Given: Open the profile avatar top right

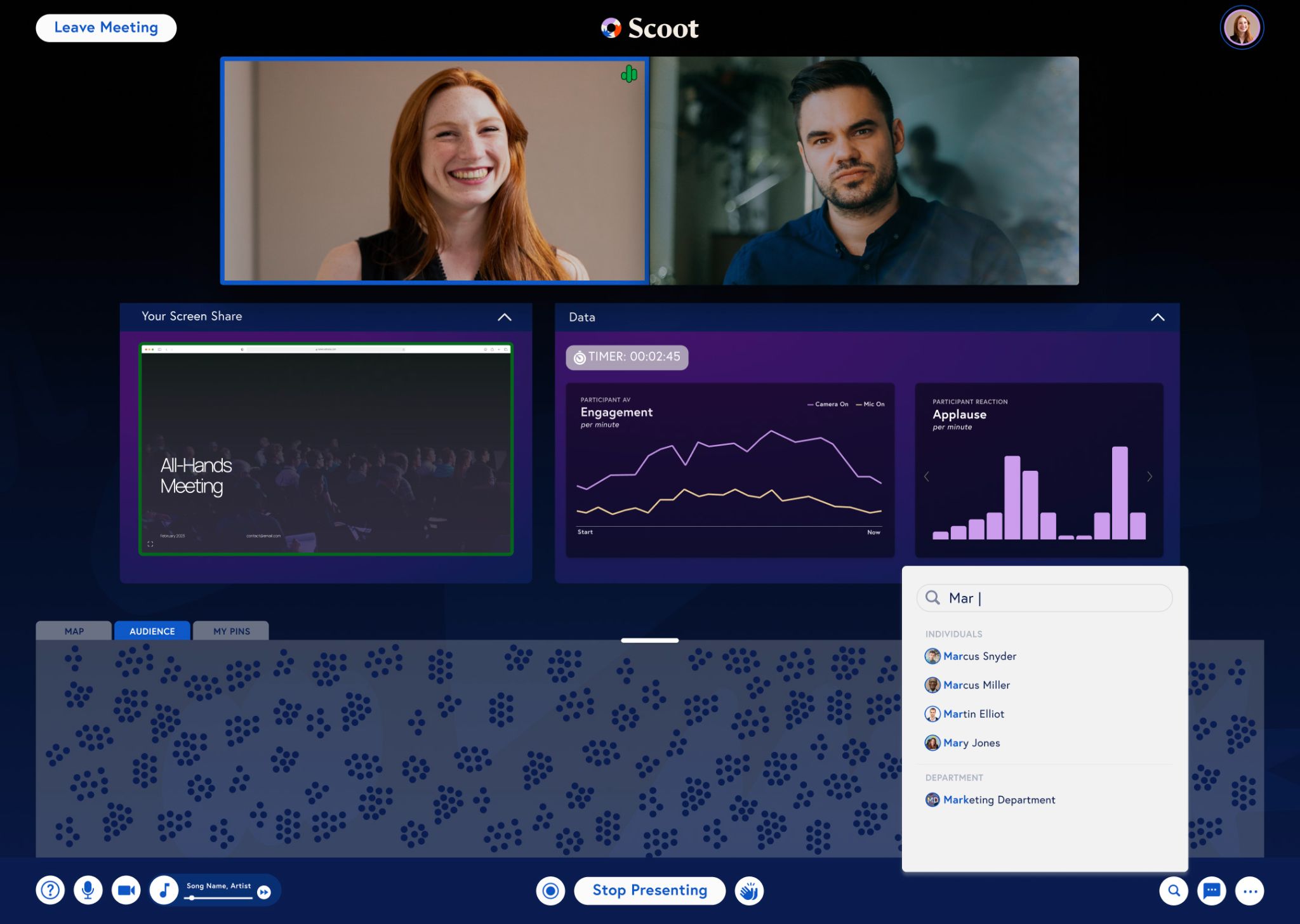Looking at the screenshot, I should [1242, 28].
